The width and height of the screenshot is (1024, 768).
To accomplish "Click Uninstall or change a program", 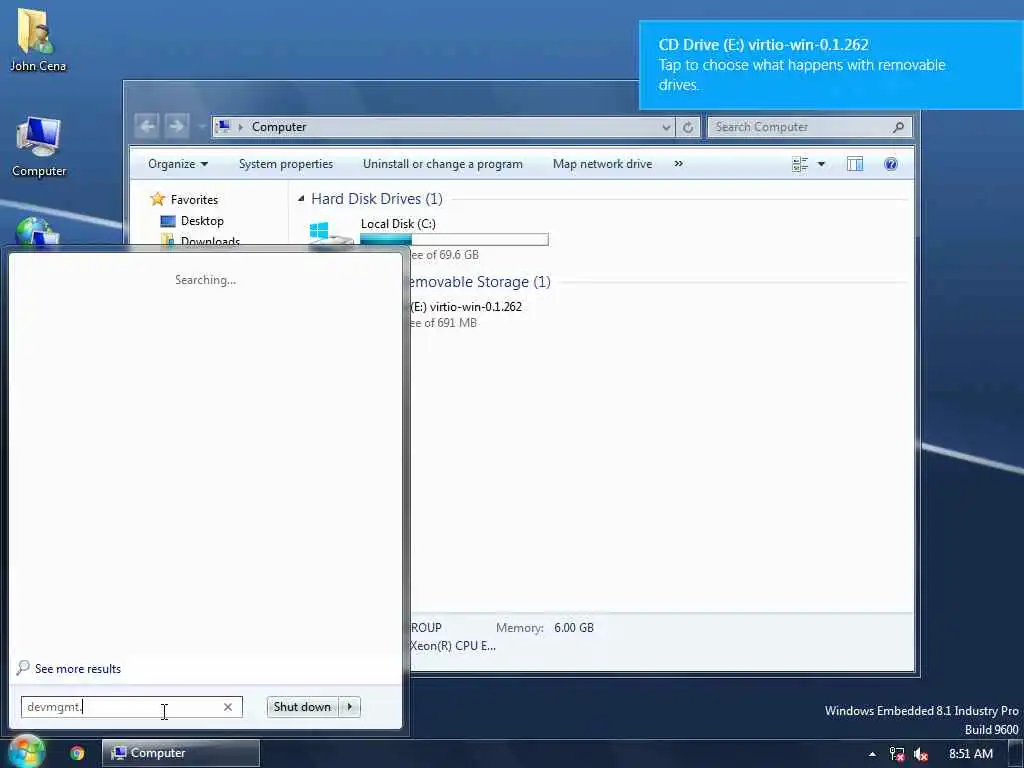I will (x=443, y=164).
